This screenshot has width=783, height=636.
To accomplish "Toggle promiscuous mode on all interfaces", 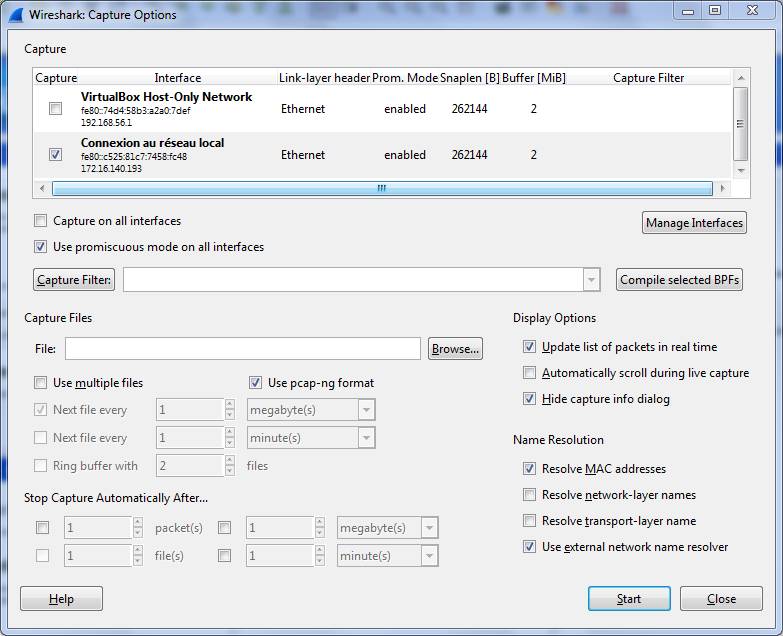I will (x=40, y=247).
